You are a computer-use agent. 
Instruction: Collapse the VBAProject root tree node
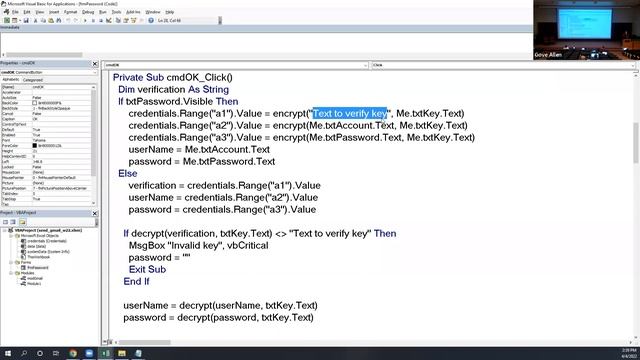click(4, 231)
